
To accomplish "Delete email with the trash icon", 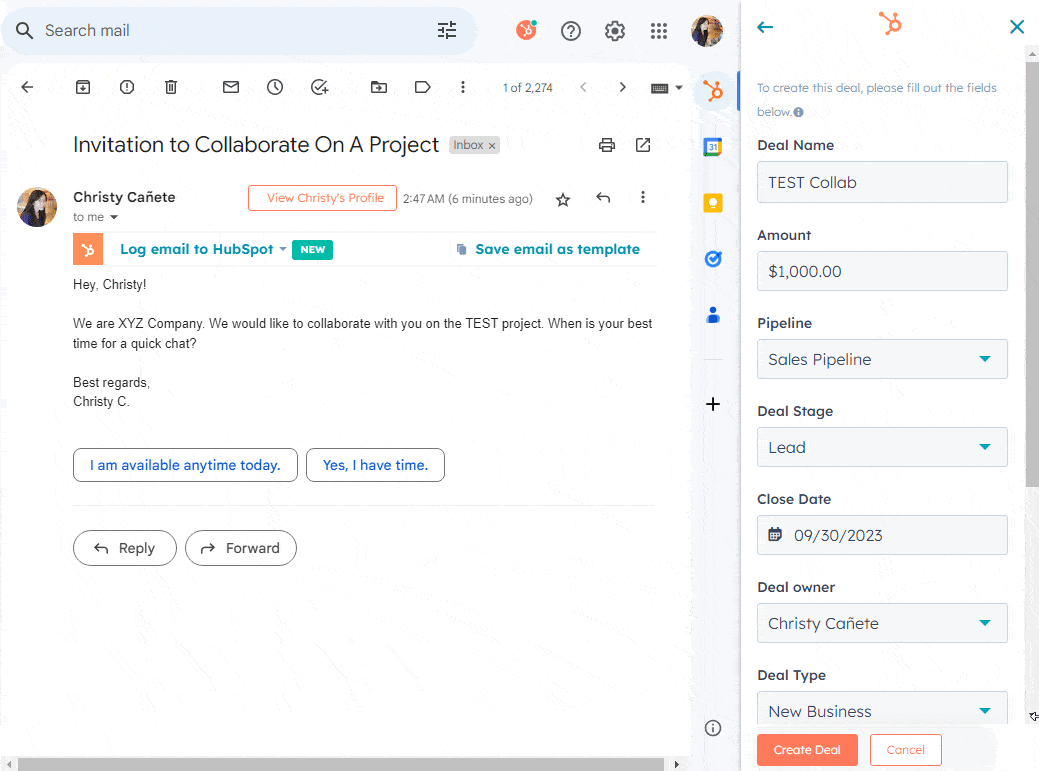I will tap(171, 87).
